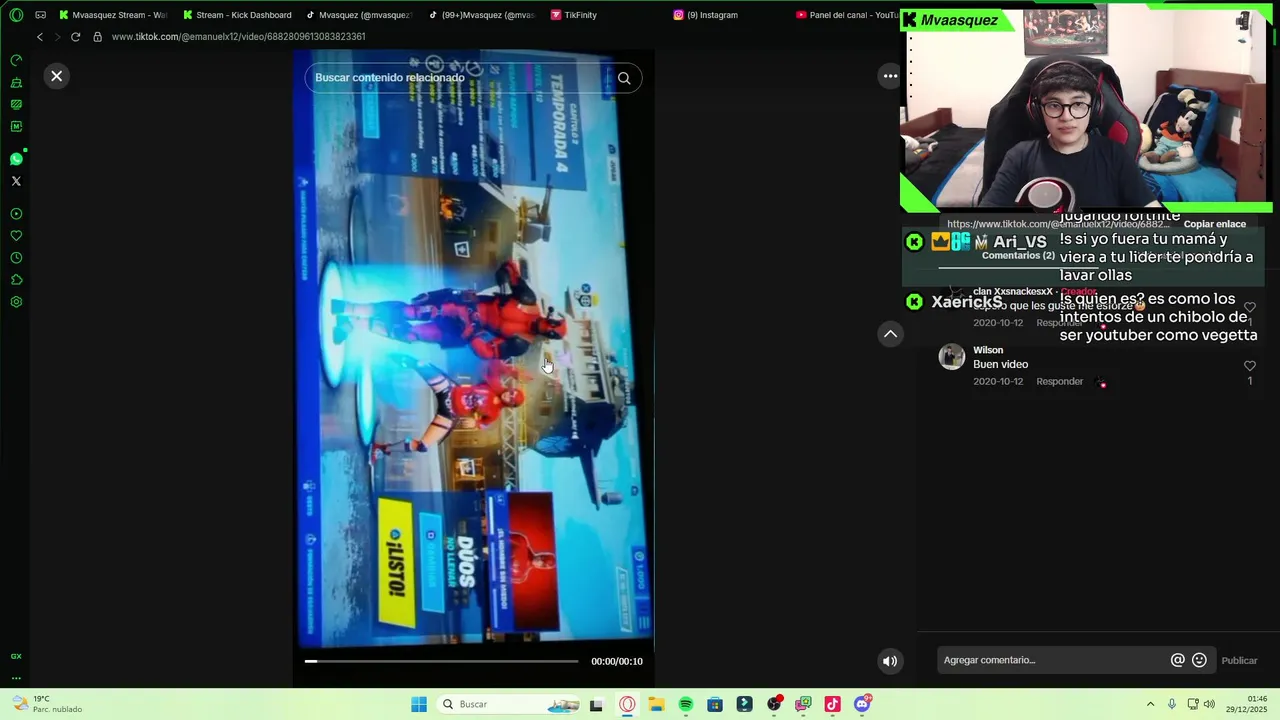This screenshot has width=1280, height=720.
Task: Open GX Cleaner icon in sidebar
Action: (x=16, y=83)
